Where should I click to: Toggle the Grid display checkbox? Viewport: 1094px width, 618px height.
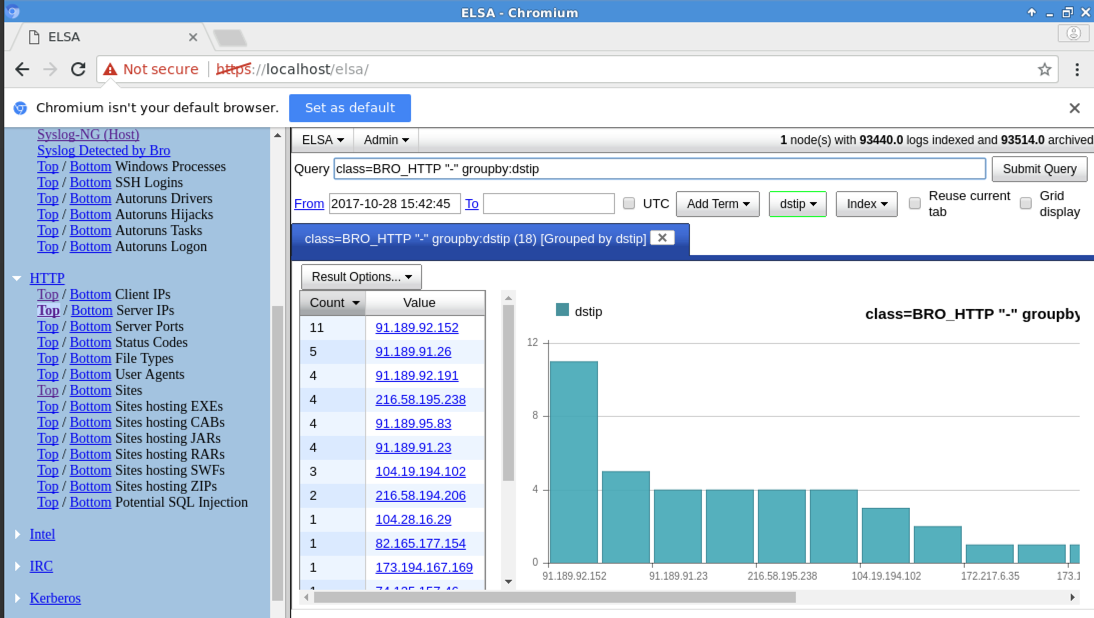1026,204
